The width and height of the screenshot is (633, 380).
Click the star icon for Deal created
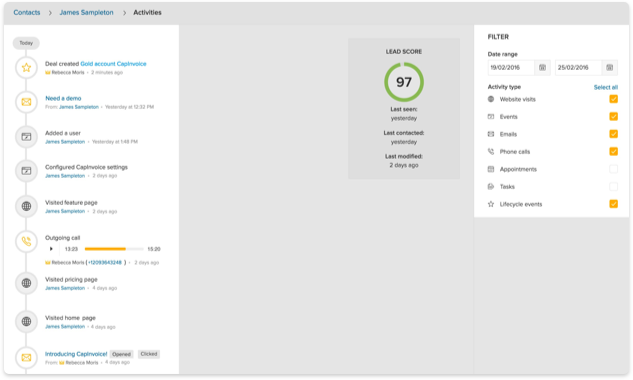tap(26, 67)
